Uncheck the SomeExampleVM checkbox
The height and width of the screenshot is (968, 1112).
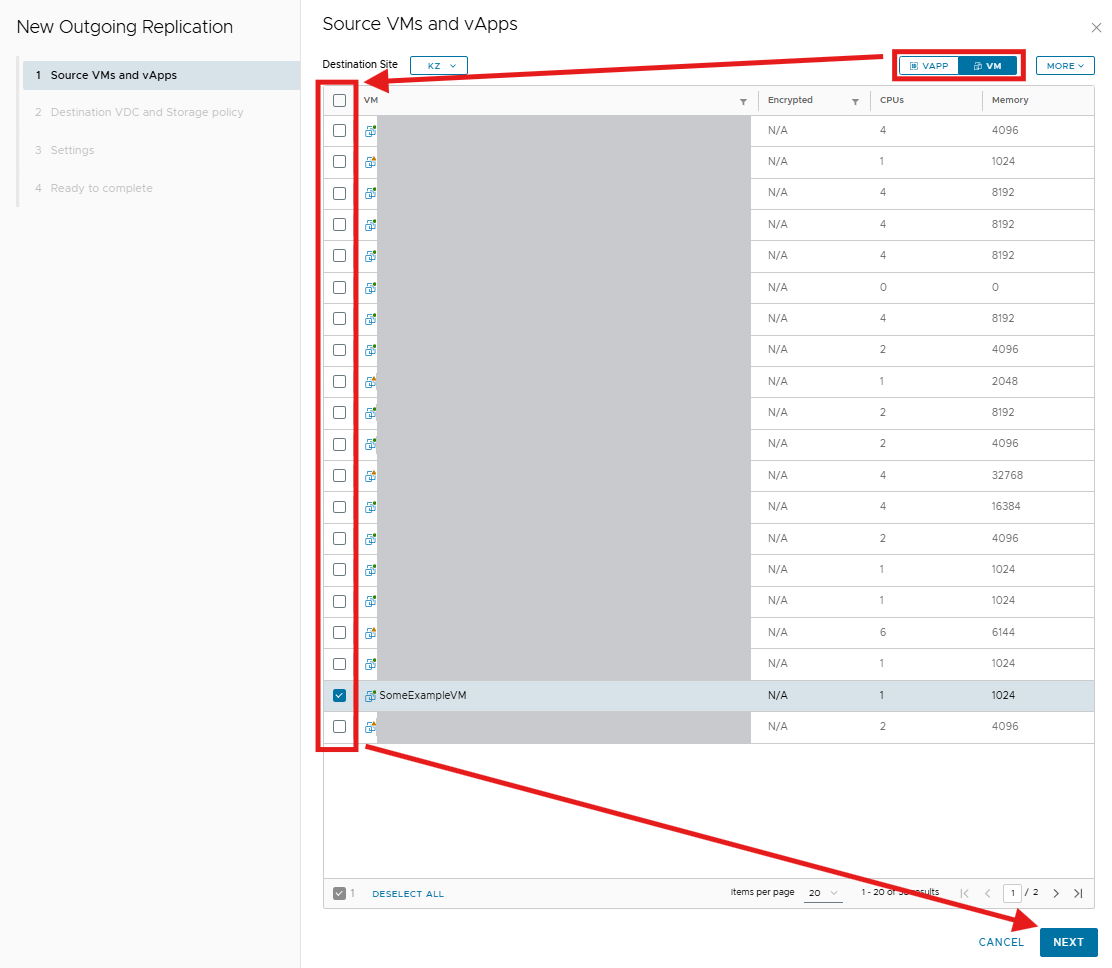click(340, 696)
